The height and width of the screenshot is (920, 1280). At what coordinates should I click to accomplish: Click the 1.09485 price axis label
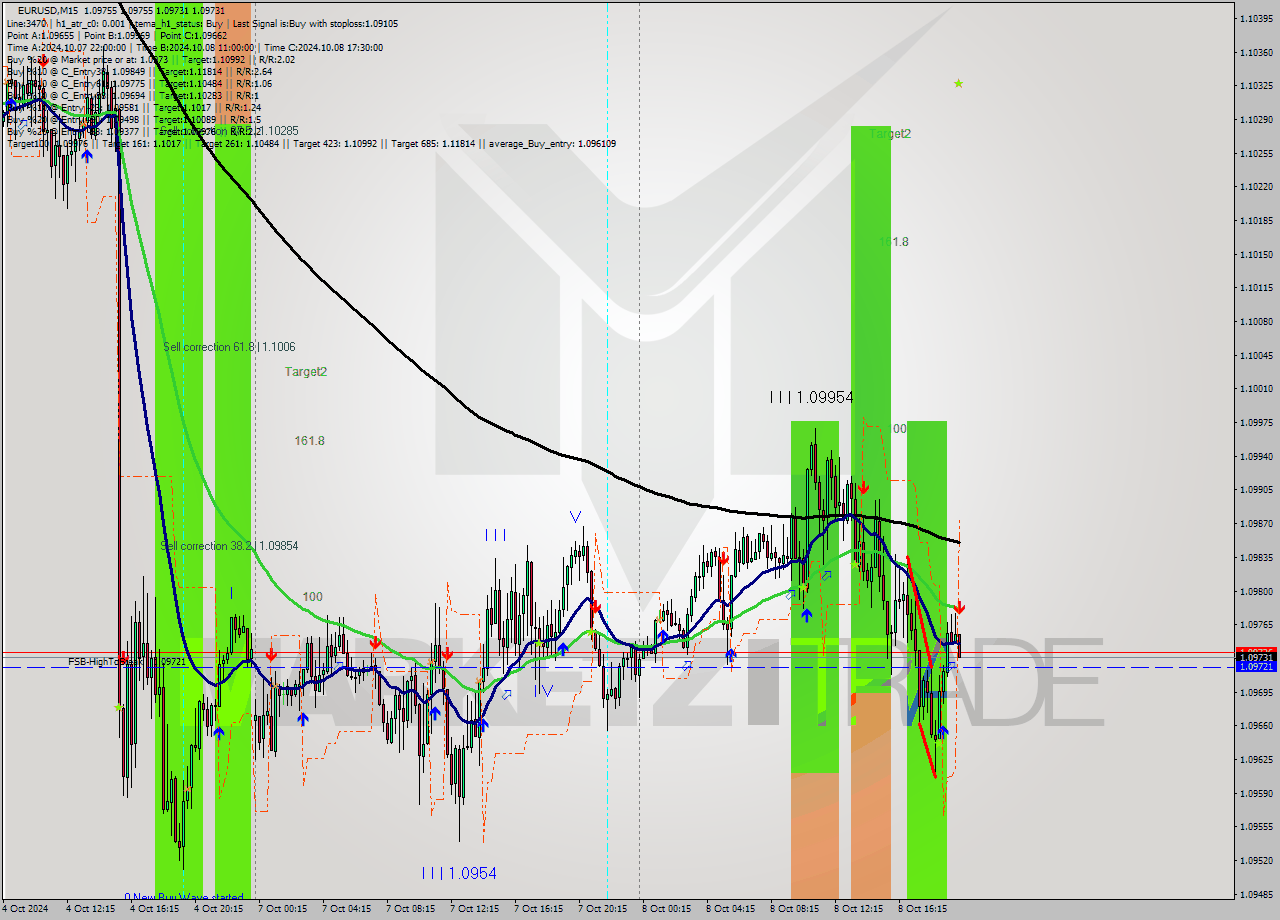tap(1256, 894)
